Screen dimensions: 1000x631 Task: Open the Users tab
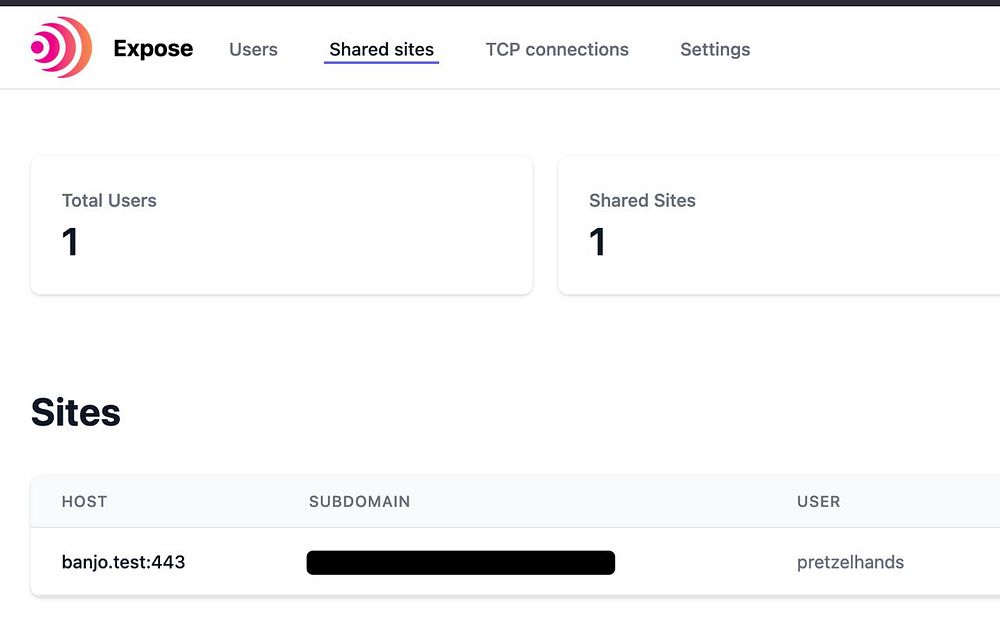point(253,49)
